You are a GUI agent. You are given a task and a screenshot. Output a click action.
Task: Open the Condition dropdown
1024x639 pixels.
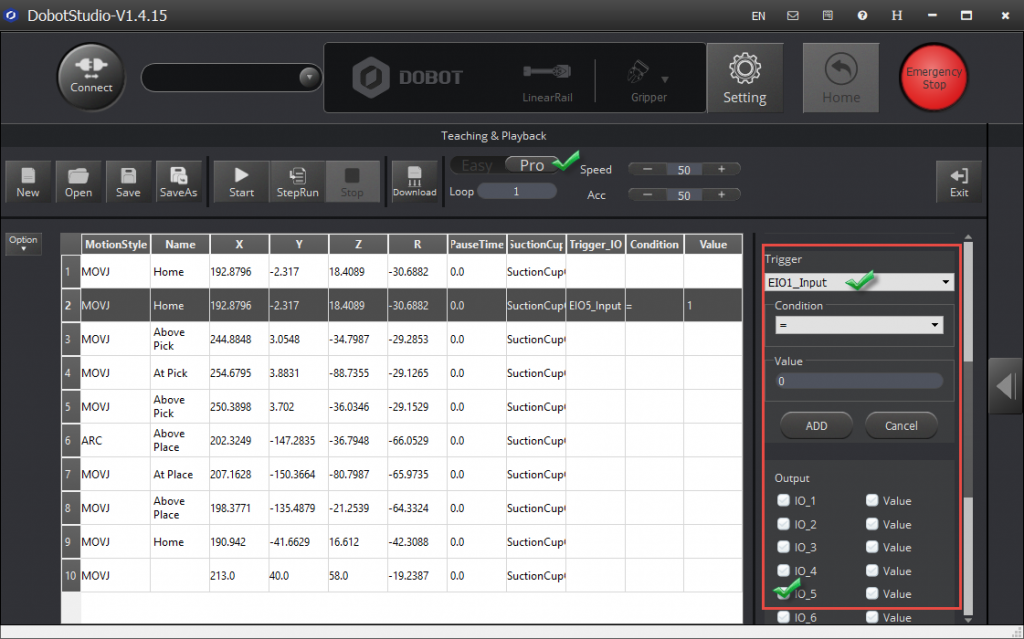859,325
